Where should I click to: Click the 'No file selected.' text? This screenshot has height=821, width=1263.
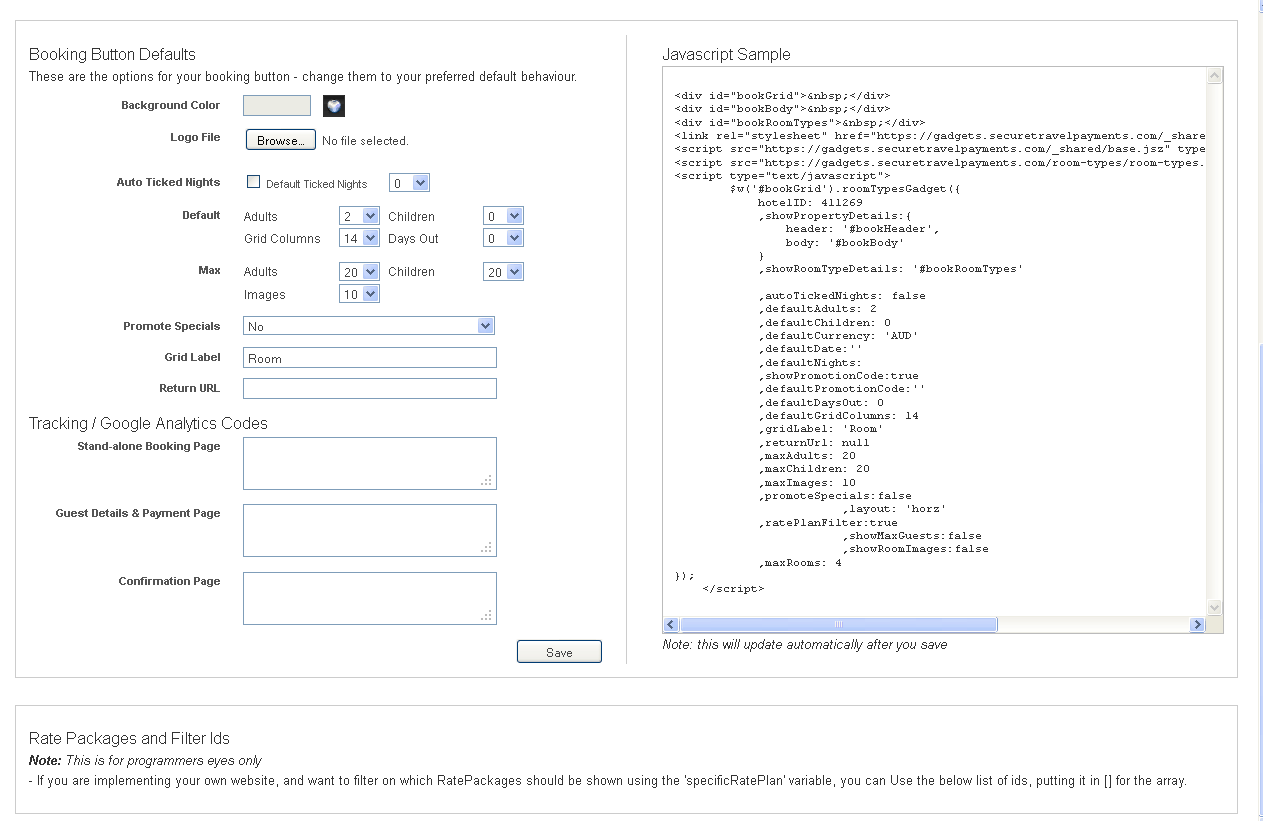(x=365, y=141)
